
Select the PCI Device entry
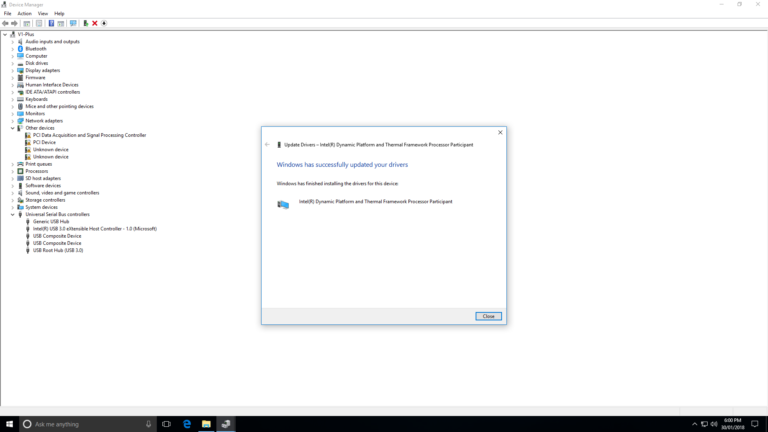click(x=44, y=143)
